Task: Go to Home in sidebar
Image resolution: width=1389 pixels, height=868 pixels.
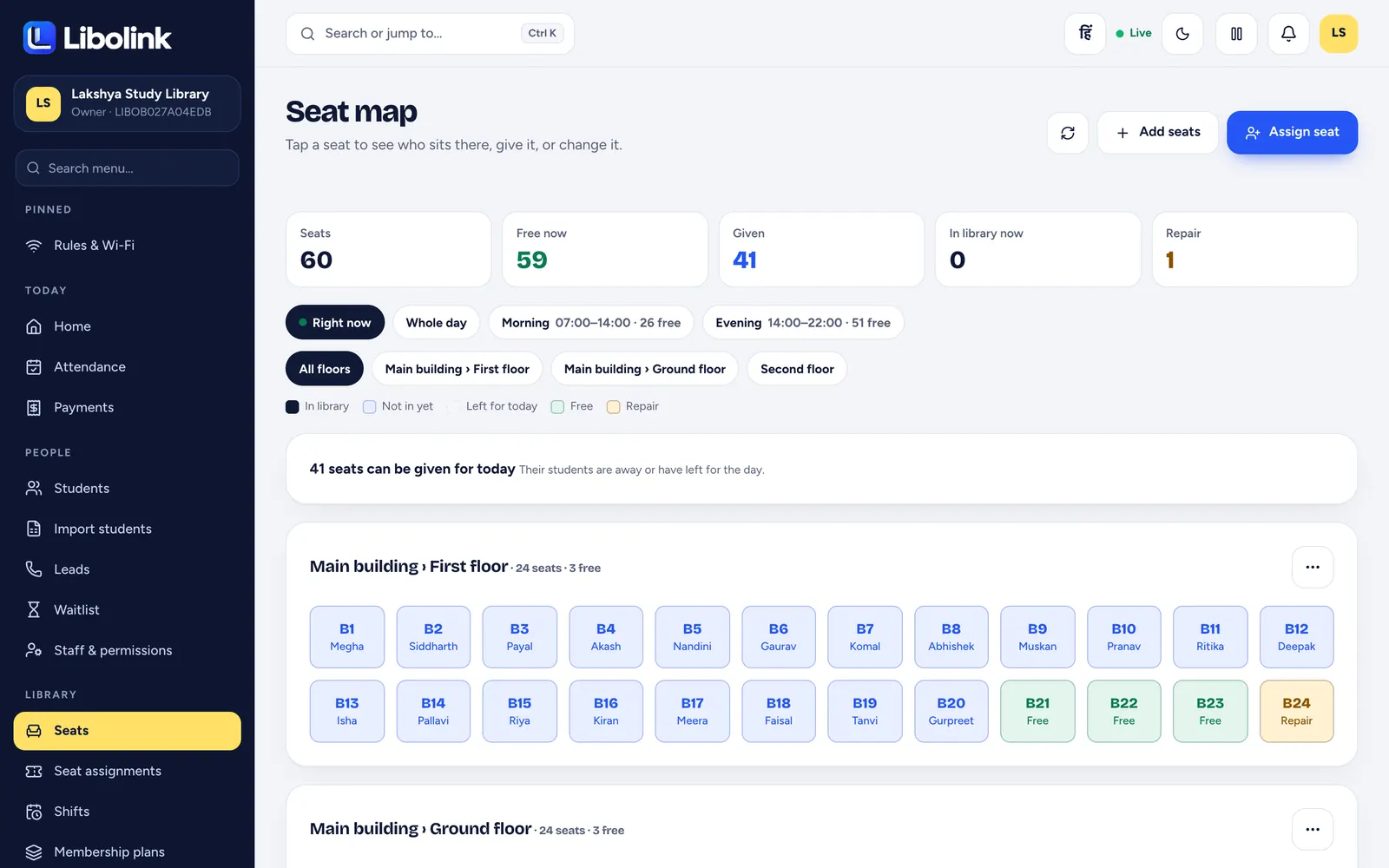Action: (127, 326)
